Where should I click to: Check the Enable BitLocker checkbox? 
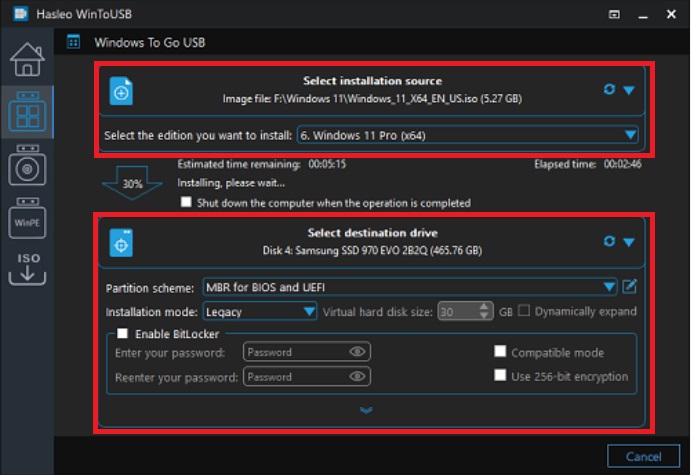[x=122, y=333]
